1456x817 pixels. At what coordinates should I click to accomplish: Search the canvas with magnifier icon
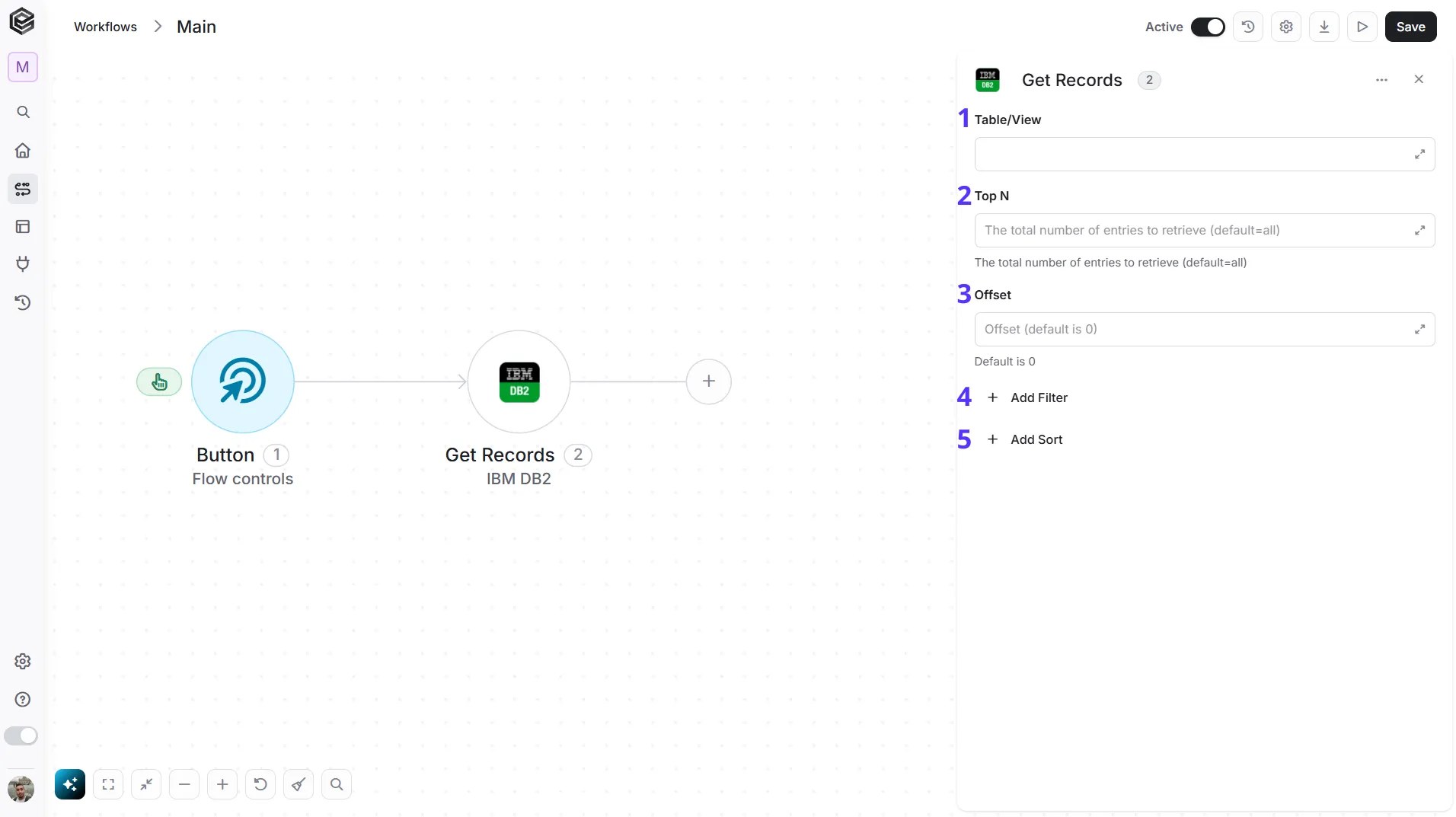337,784
